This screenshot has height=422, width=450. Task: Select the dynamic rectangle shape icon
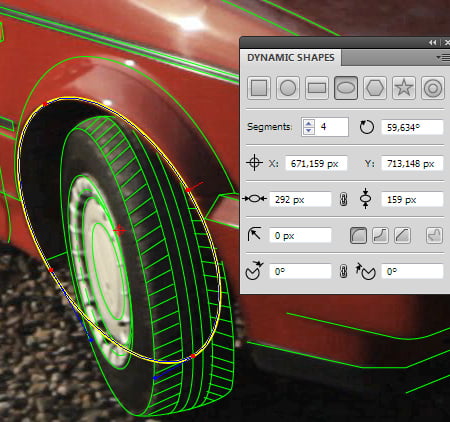(317, 88)
